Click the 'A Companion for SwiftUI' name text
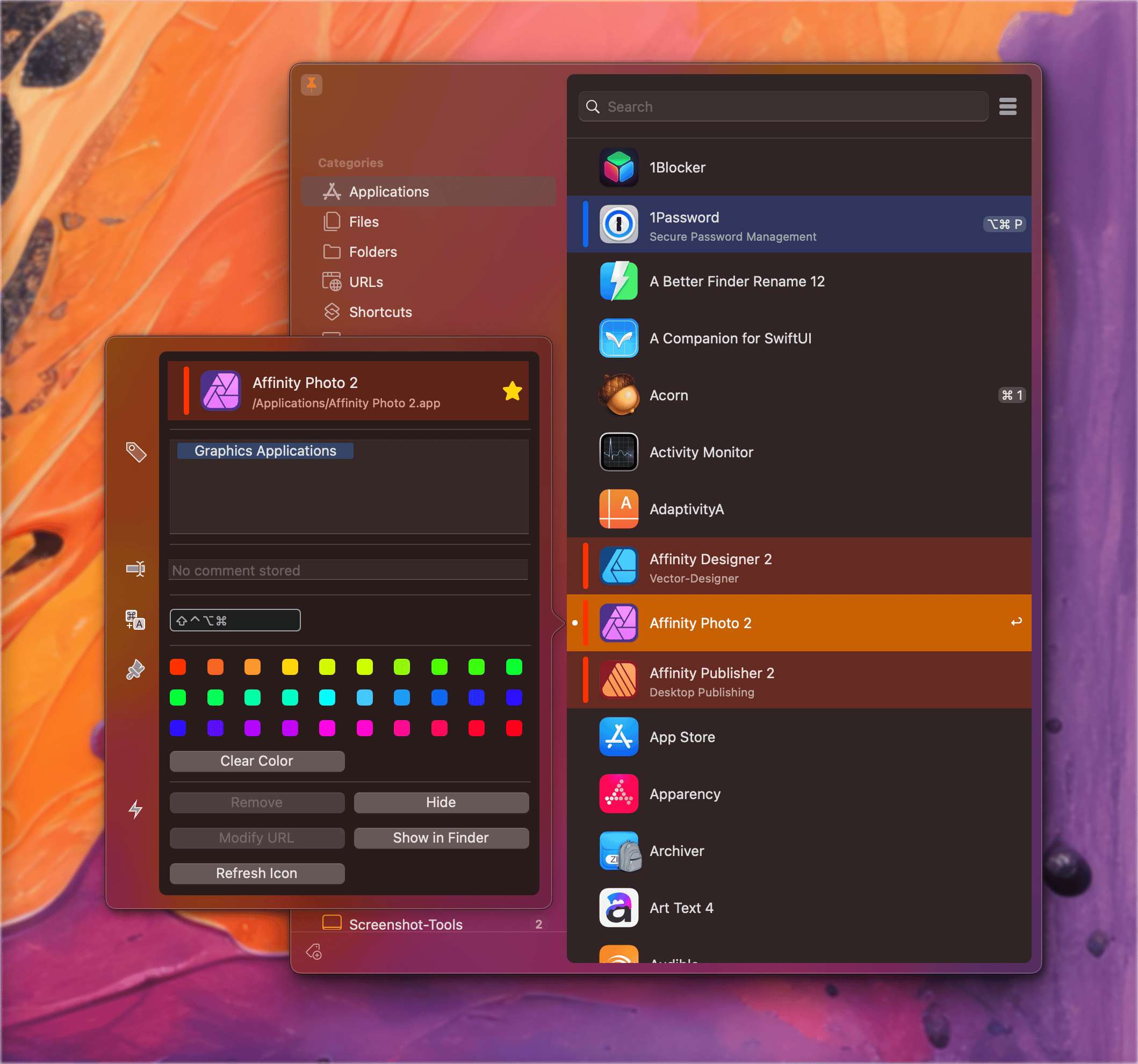 pyautogui.click(x=730, y=339)
